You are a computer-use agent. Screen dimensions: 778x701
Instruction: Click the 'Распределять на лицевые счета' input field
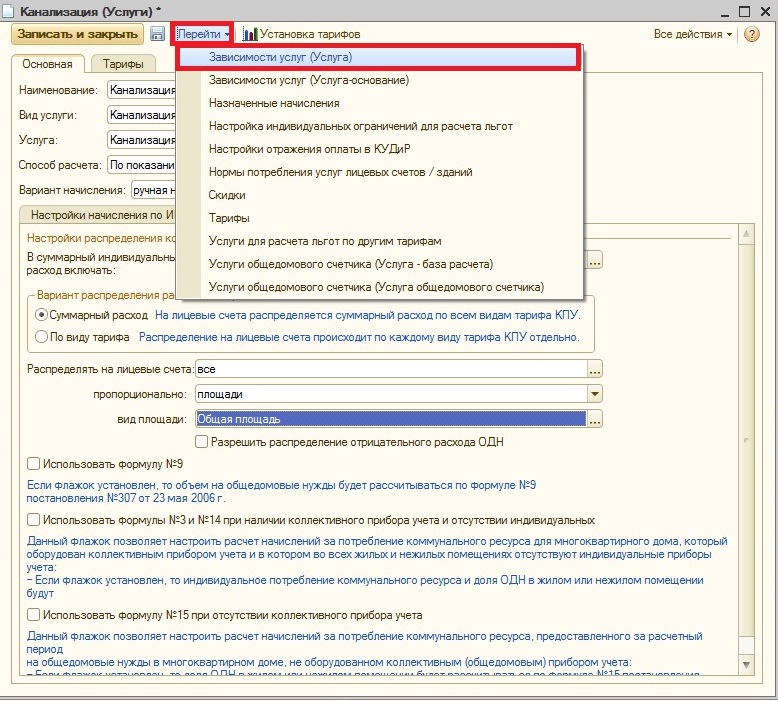tap(390, 370)
